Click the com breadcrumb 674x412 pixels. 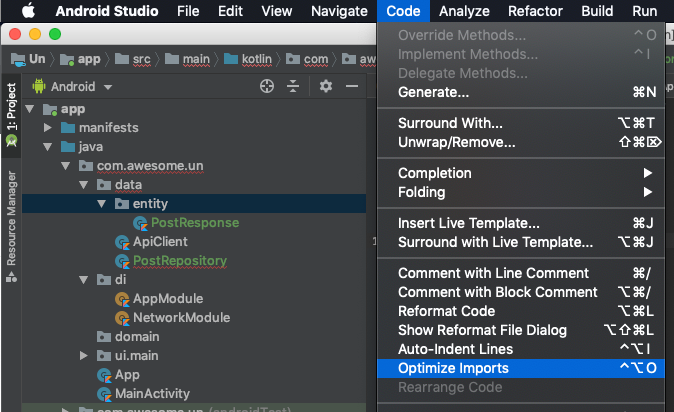click(307, 59)
